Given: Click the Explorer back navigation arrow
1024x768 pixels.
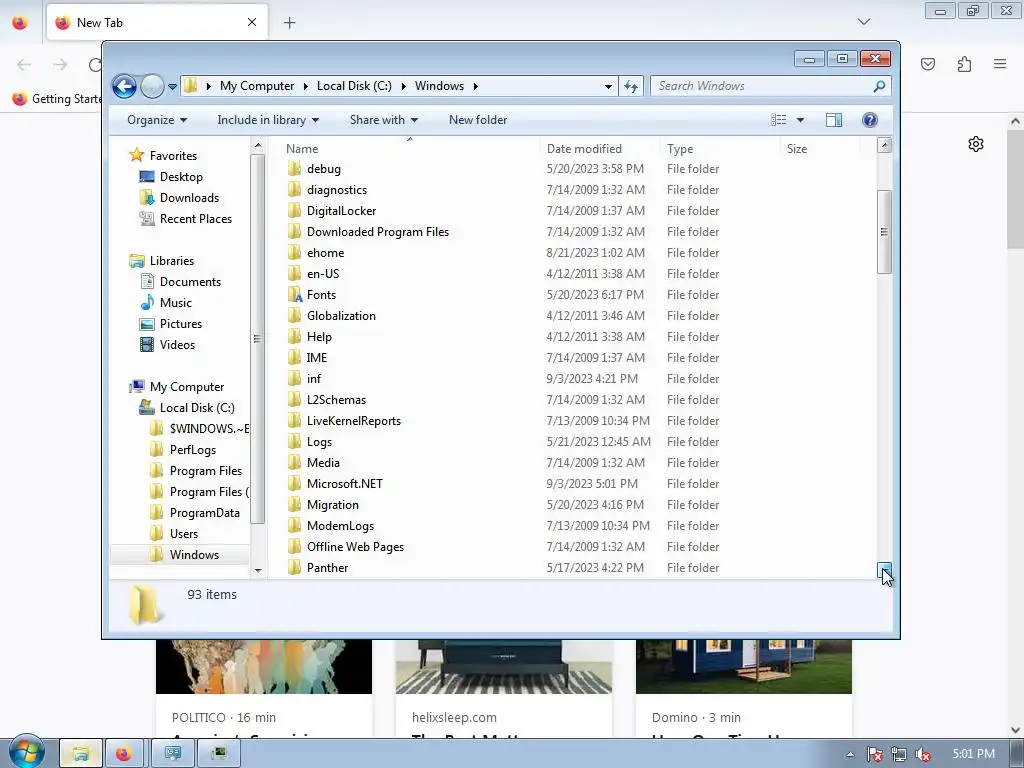Looking at the screenshot, I should tap(124, 86).
